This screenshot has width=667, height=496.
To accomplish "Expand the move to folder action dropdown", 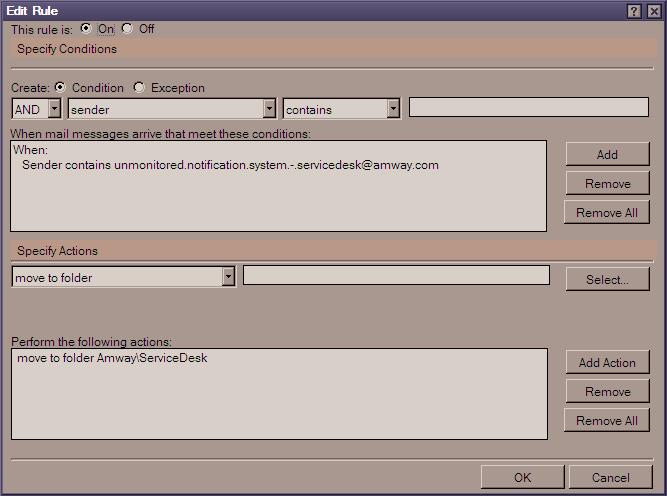I will click(228, 277).
